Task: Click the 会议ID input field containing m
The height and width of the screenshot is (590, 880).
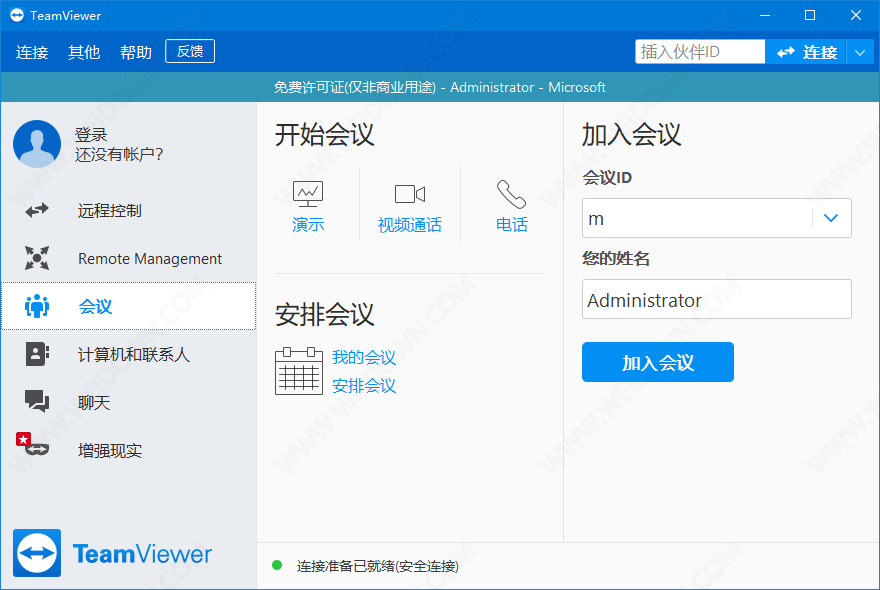Action: pyautogui.click(x=697, y=218)
